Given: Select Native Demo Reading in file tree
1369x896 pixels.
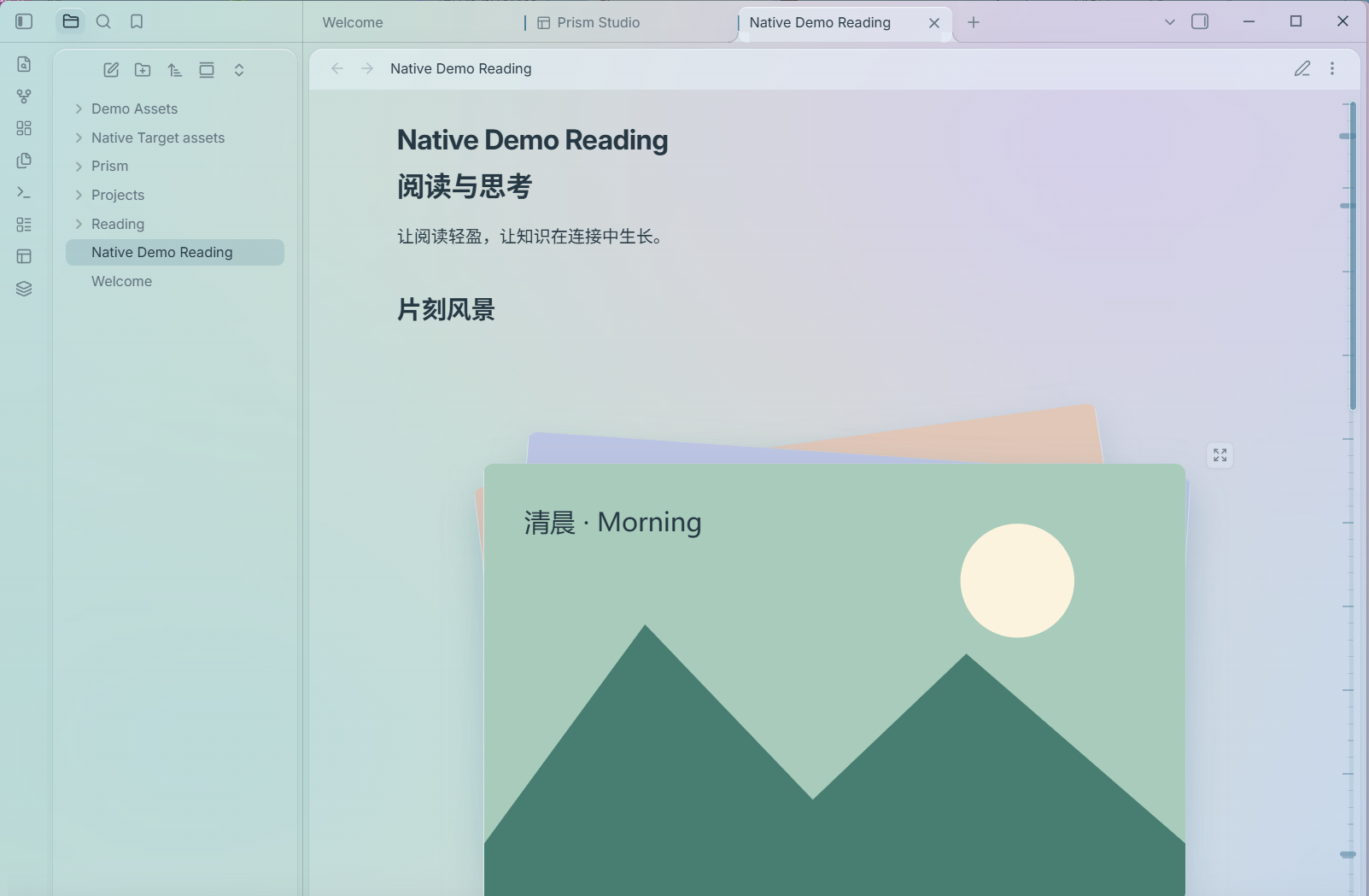Looking at the screenshot, I should [175, 252].
